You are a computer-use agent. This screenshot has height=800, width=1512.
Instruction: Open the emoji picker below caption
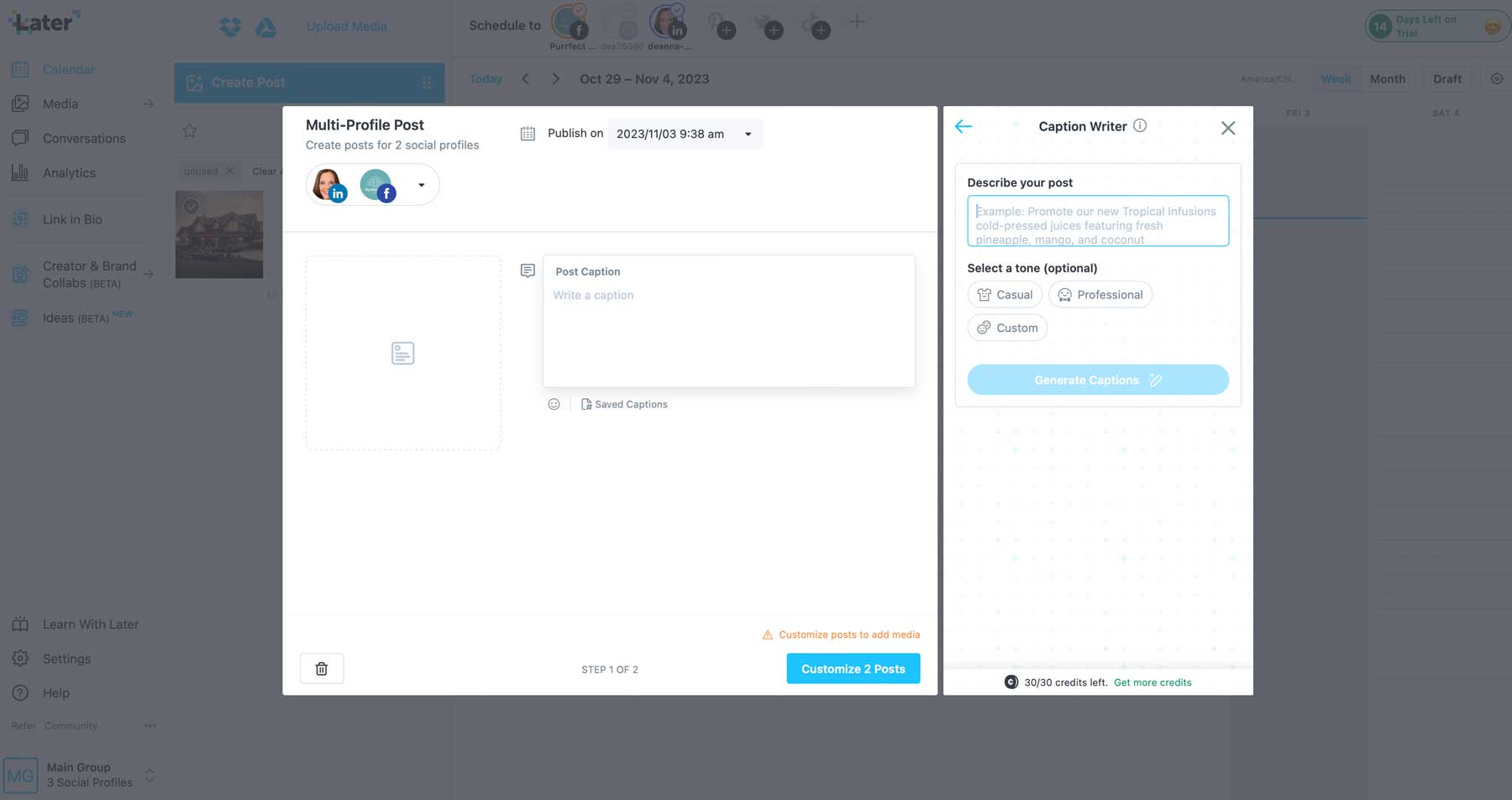pos(554,404)
